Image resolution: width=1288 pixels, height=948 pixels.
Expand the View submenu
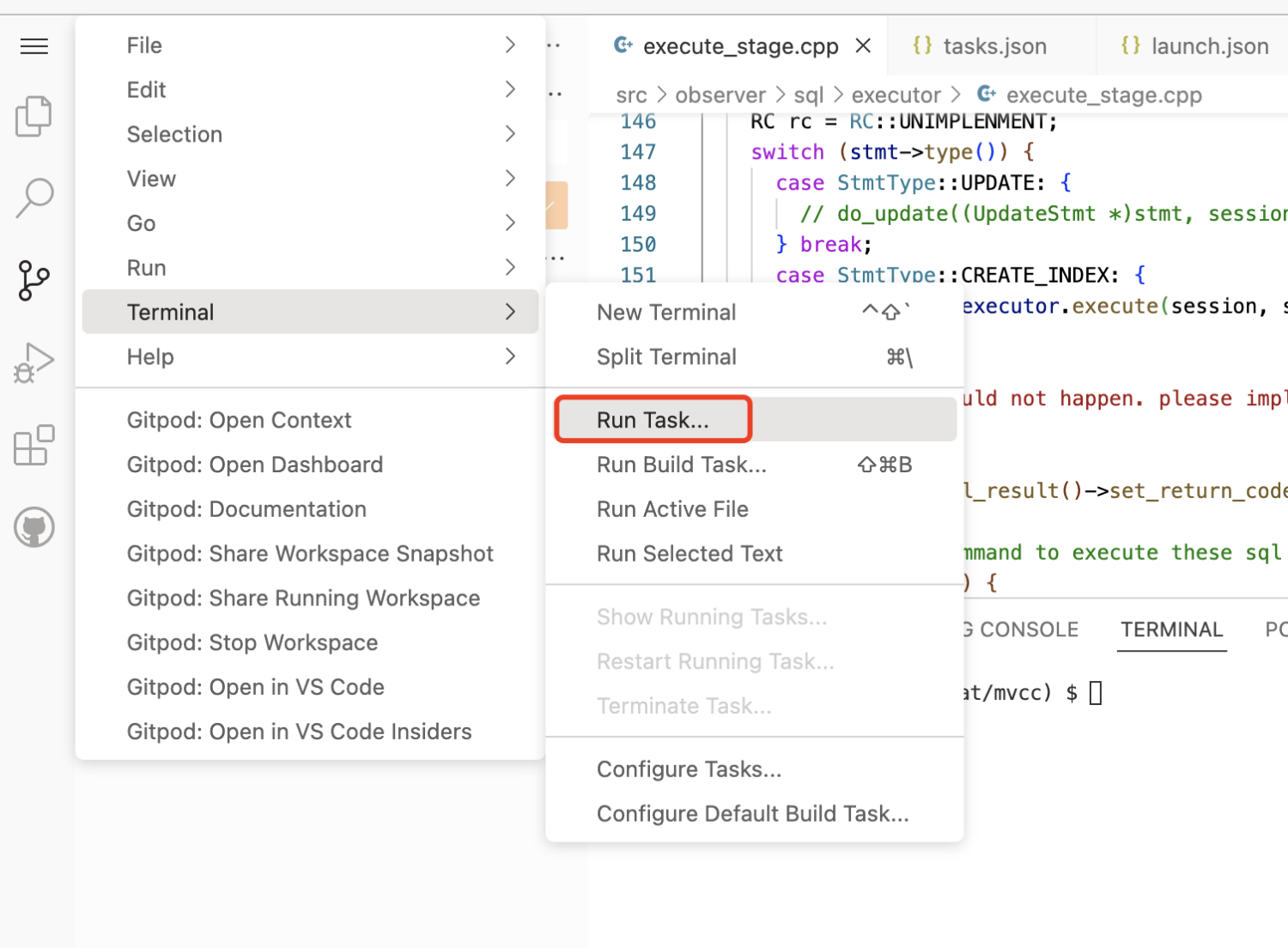(x=310, y=179)
